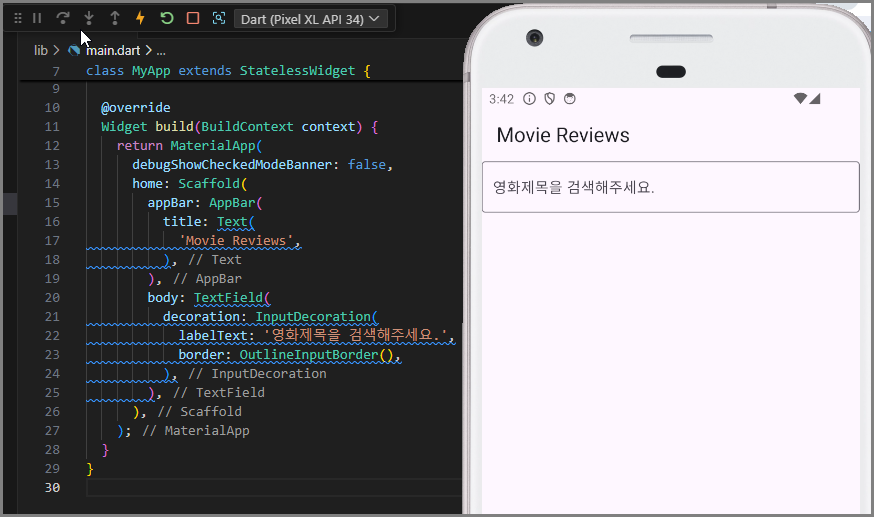Select the main.dart breadcrumb
874x517 pixels.
click(x=113, y=51)
